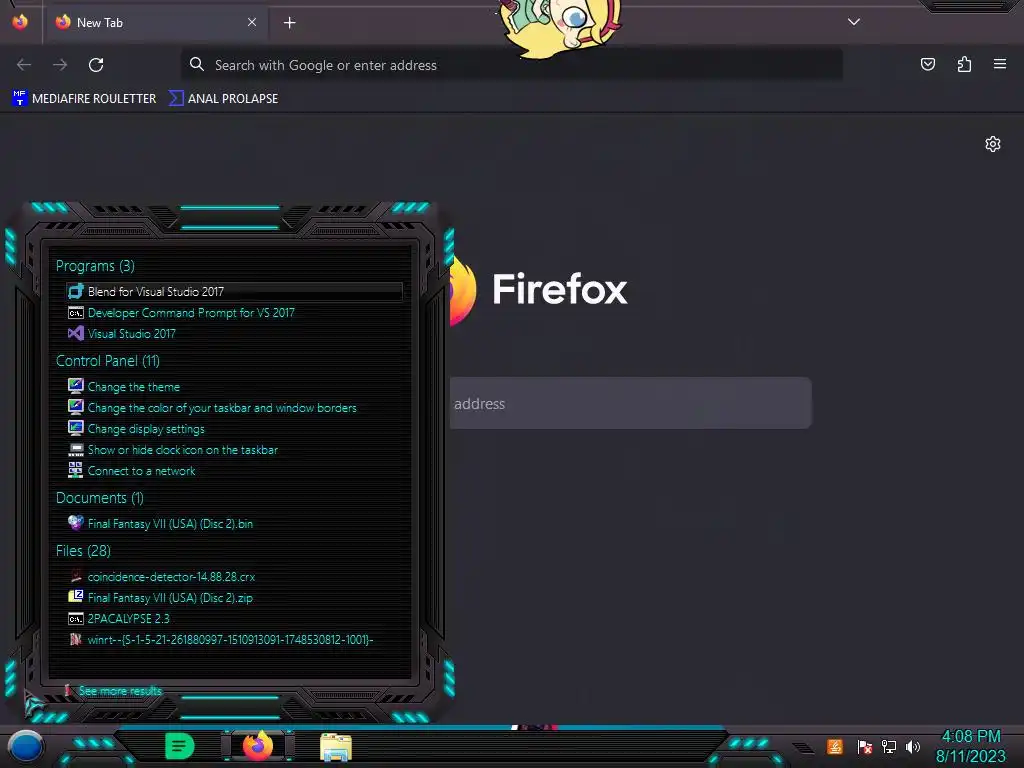Click the Connect to a network icon

[x=76, y=470]
